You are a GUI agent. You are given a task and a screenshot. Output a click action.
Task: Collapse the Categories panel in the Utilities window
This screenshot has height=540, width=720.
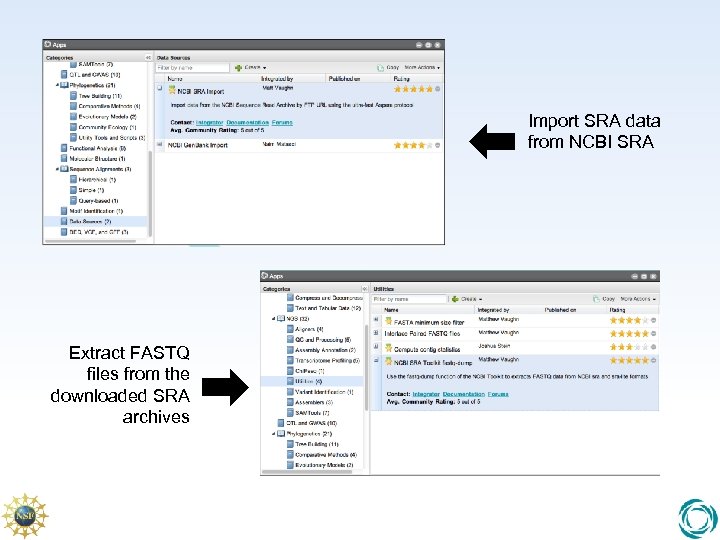pyautogui.click(x=365, y=289)
